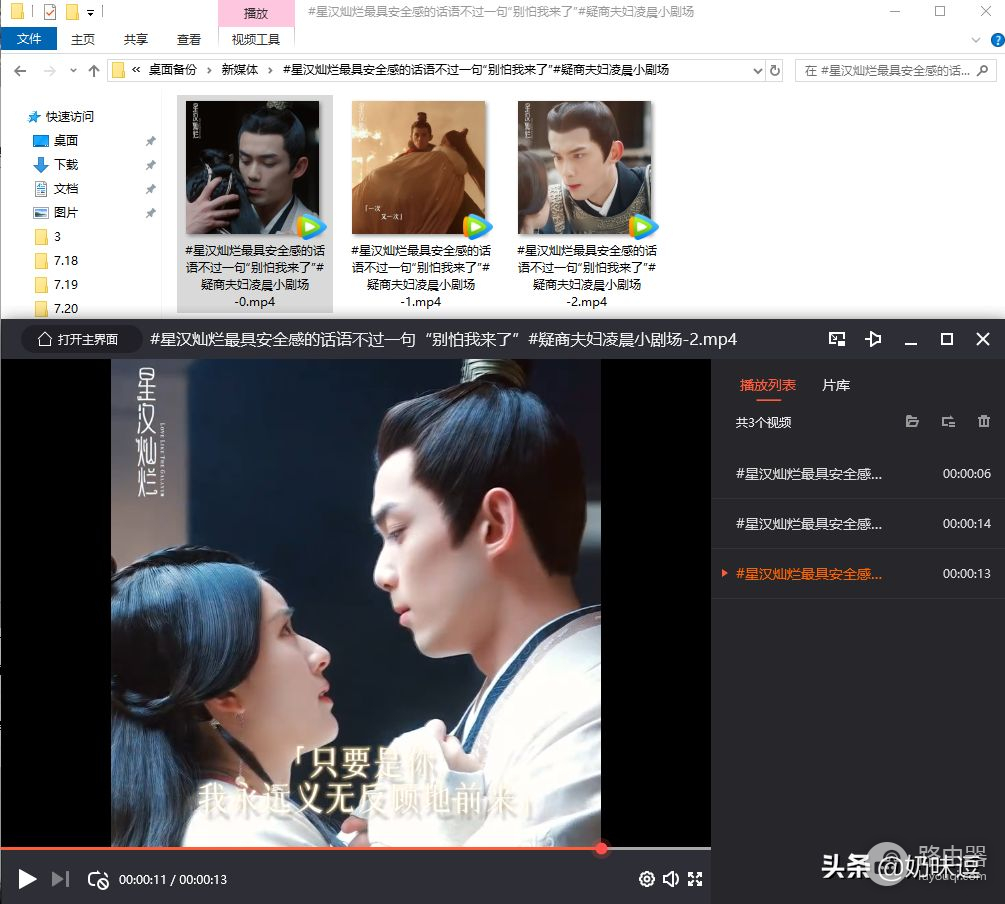Unpin 文档 using its pin icon
The width and height of the screenshot is (1005, 904).
pos(150,189)
